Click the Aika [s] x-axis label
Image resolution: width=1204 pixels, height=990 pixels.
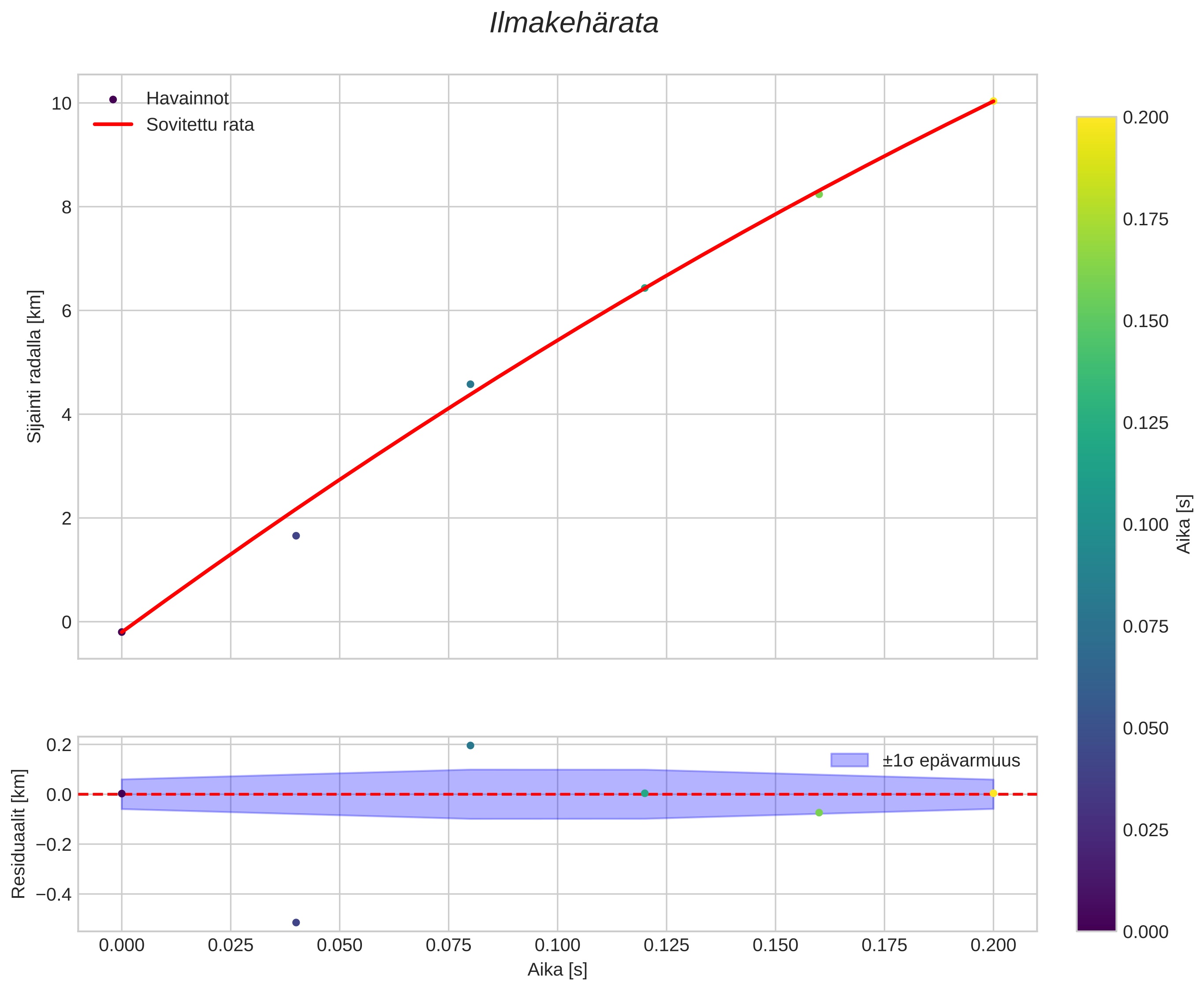[557, 970]
